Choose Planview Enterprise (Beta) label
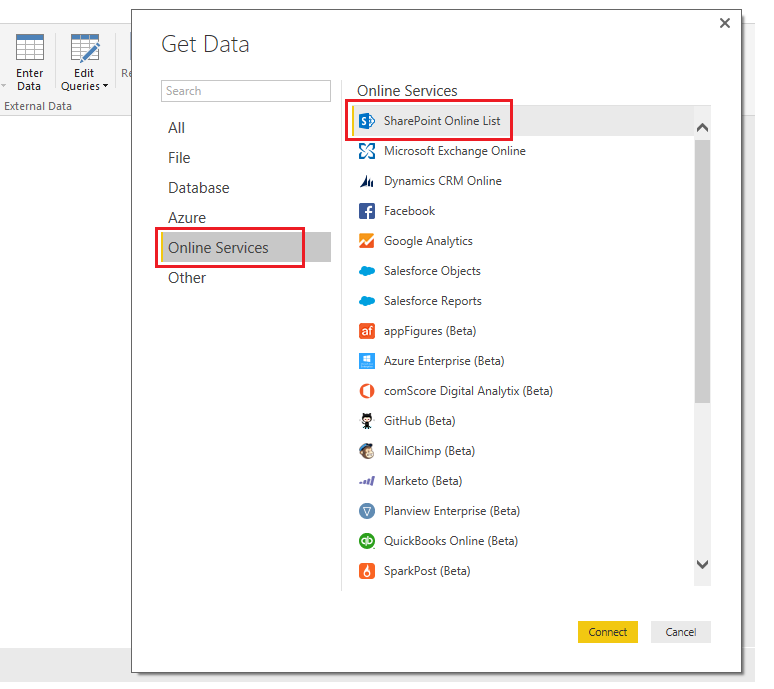Screen dimensions: 774x689 click(452, 511)
